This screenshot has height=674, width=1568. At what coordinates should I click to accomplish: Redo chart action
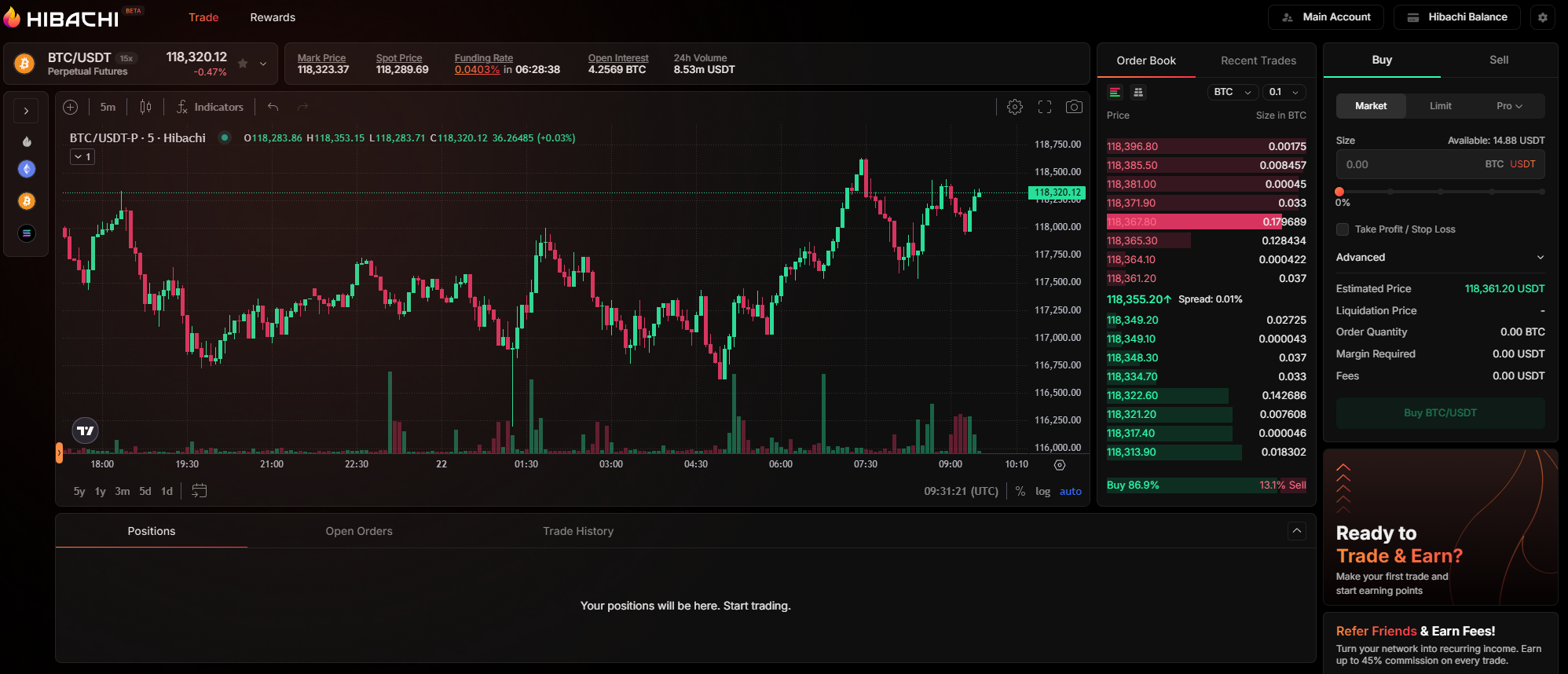pos(302,107)
